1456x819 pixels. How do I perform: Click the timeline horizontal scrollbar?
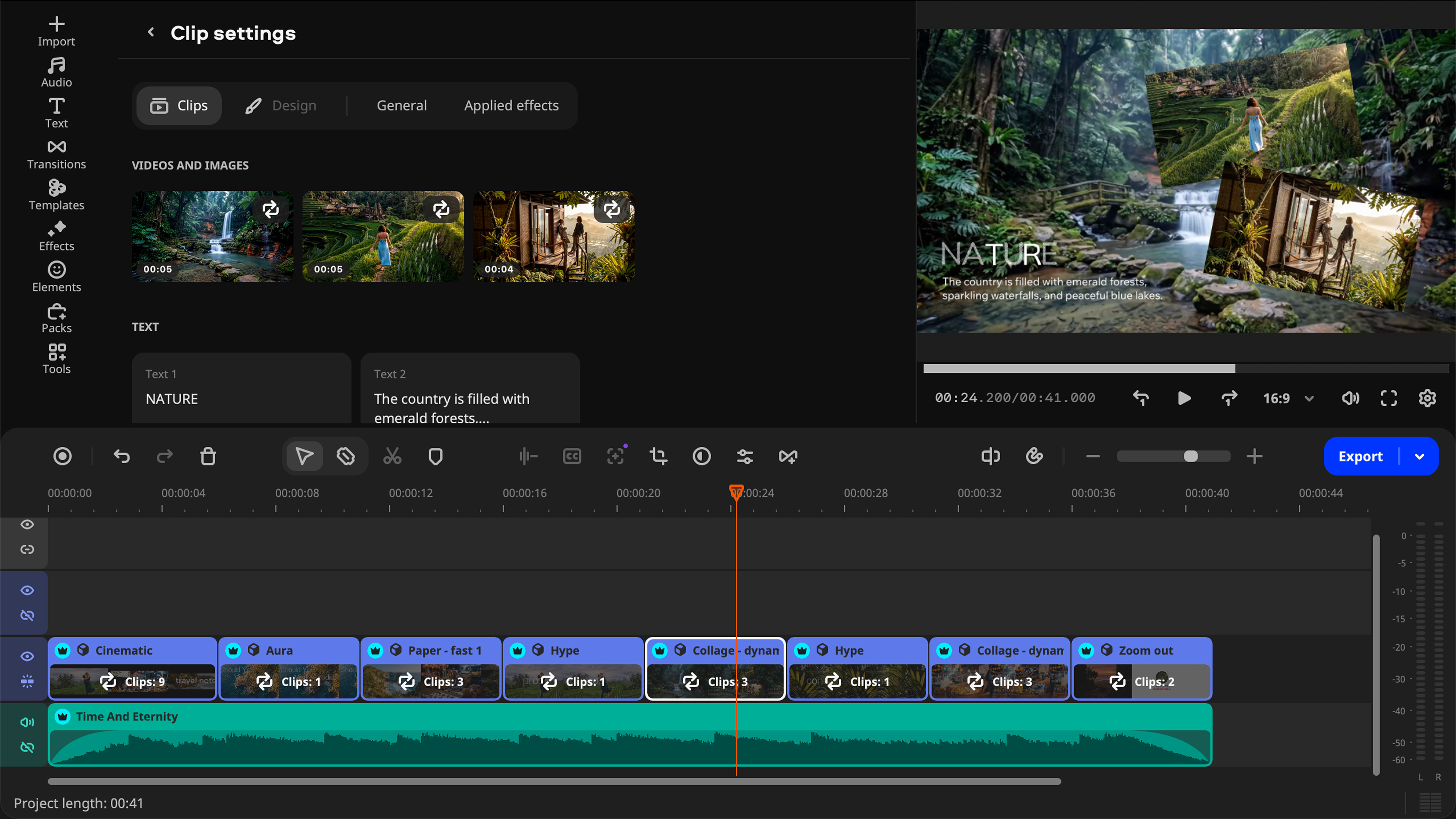554,781
